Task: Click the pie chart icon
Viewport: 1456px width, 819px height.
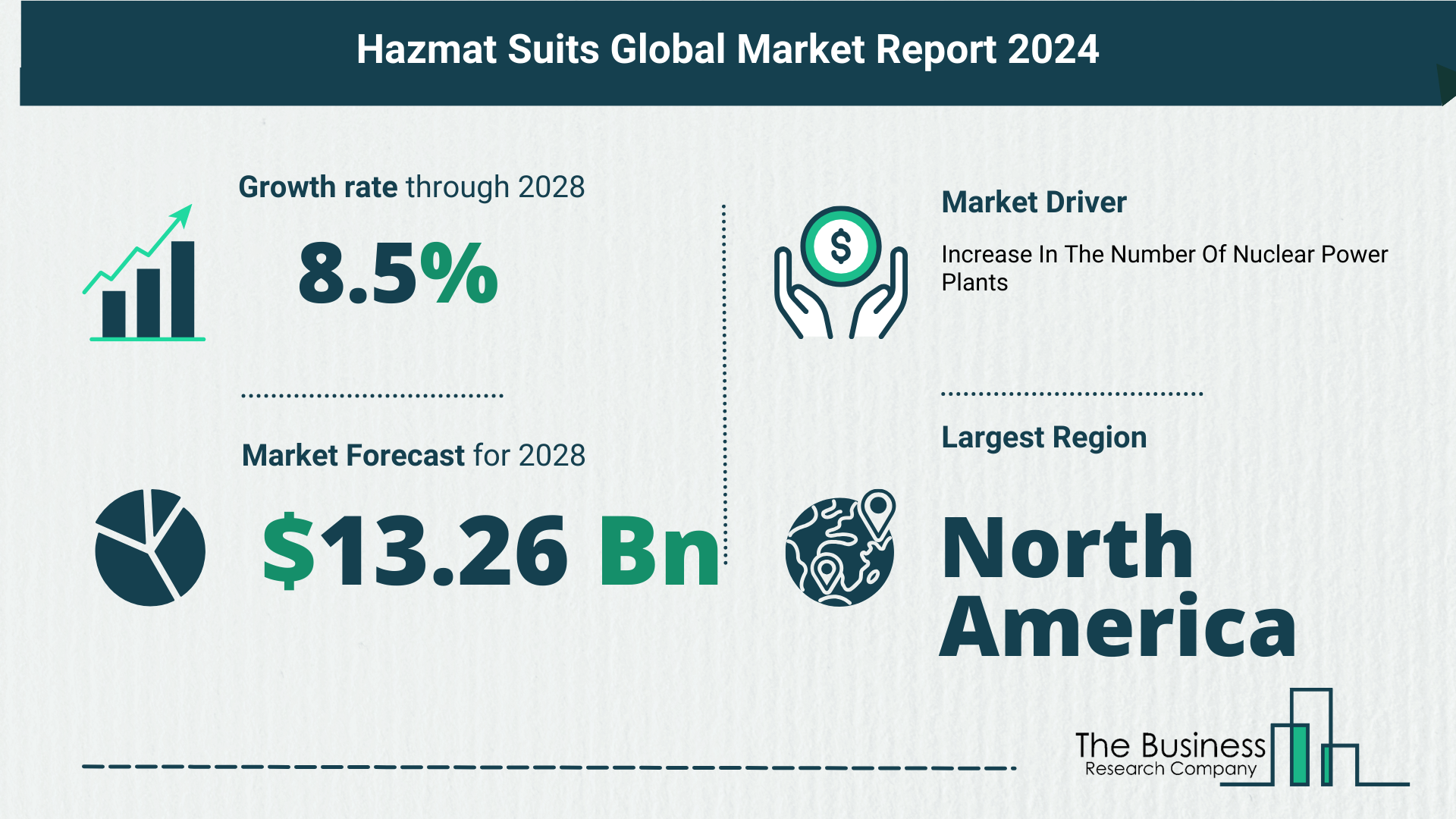Action: (x=150, y=547)
